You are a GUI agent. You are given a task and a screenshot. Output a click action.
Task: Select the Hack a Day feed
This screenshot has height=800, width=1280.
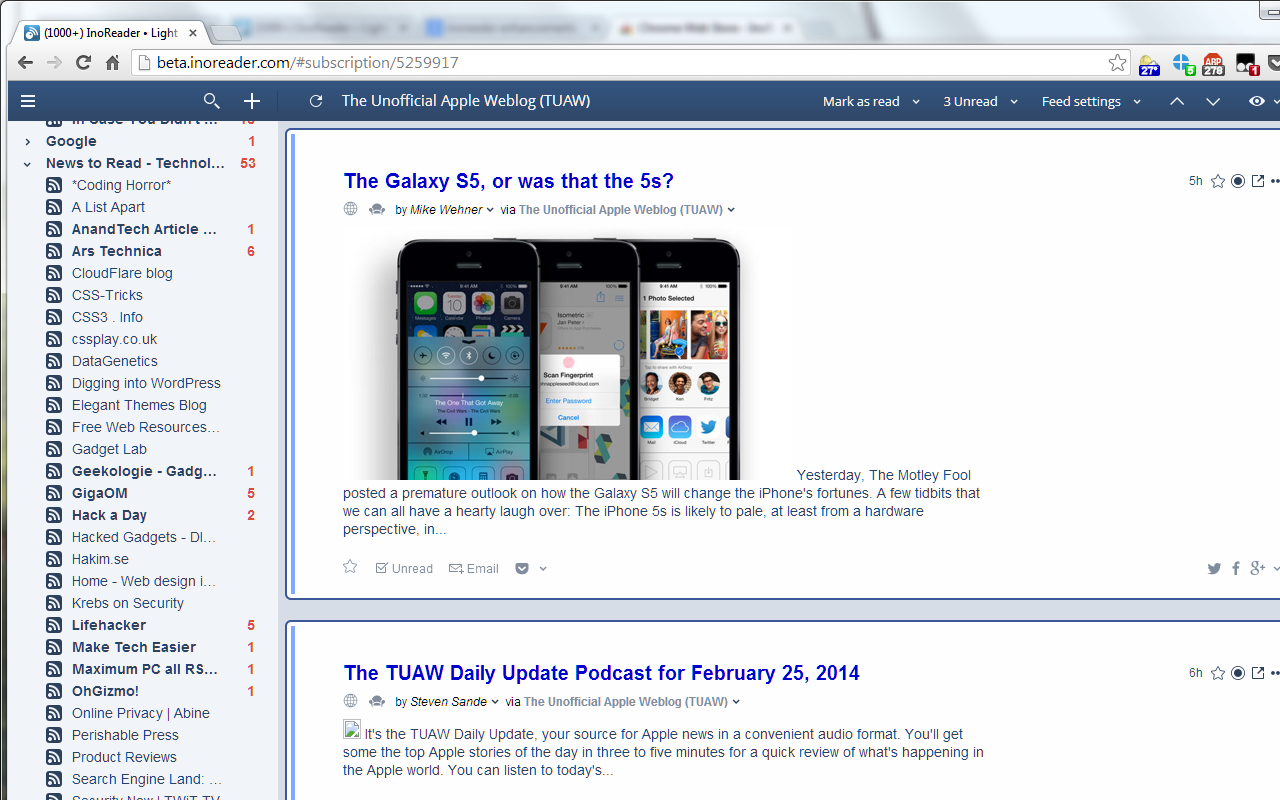click(109, 515)
